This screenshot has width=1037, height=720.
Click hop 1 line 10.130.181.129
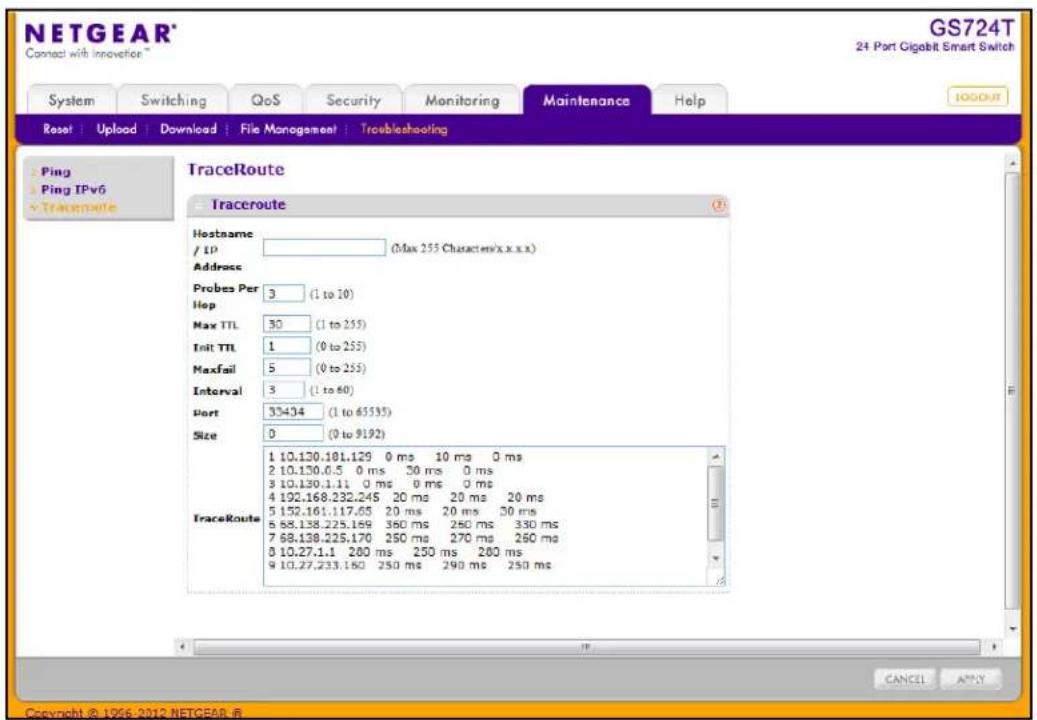395,457
